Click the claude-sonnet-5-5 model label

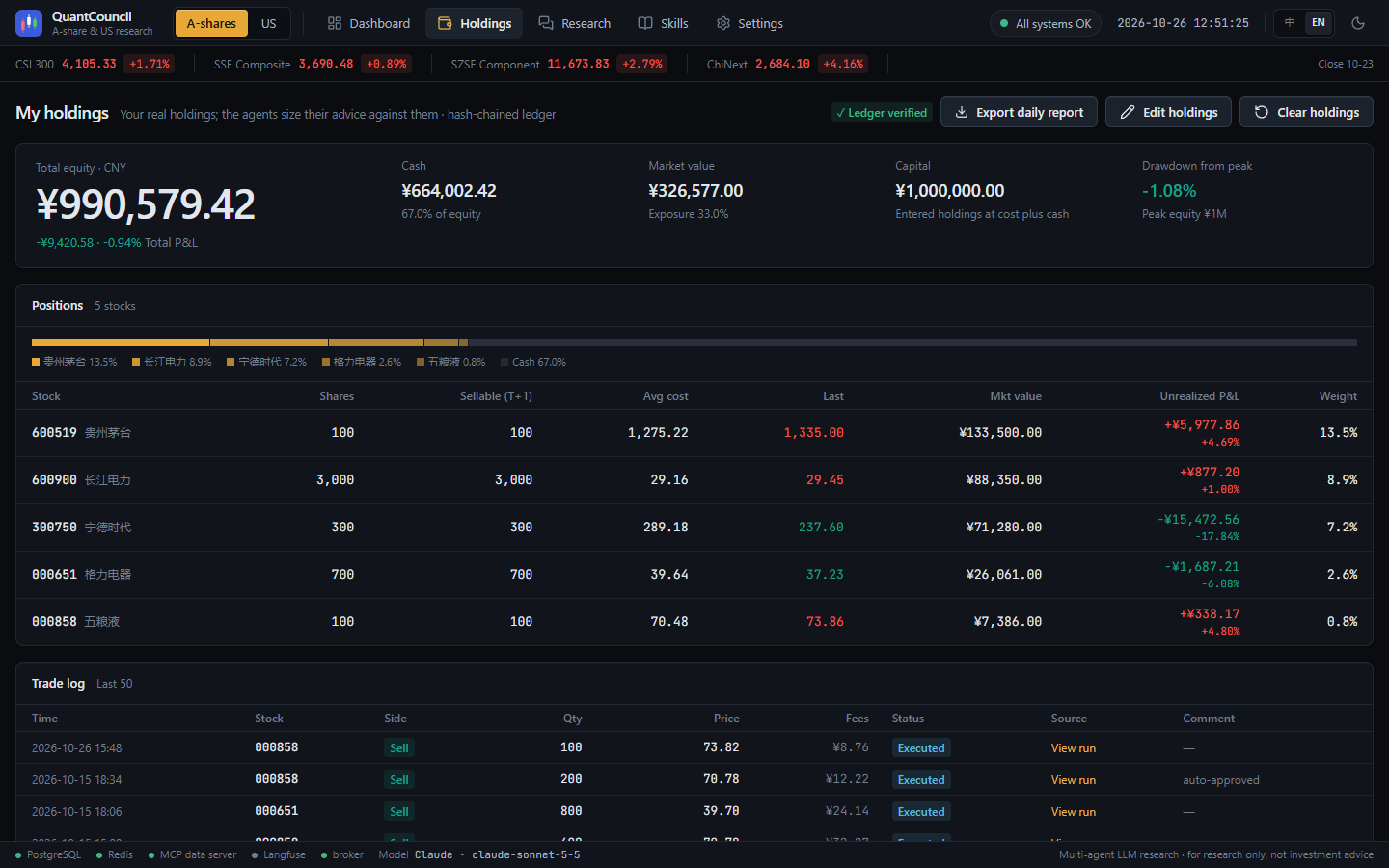[526, 854]
